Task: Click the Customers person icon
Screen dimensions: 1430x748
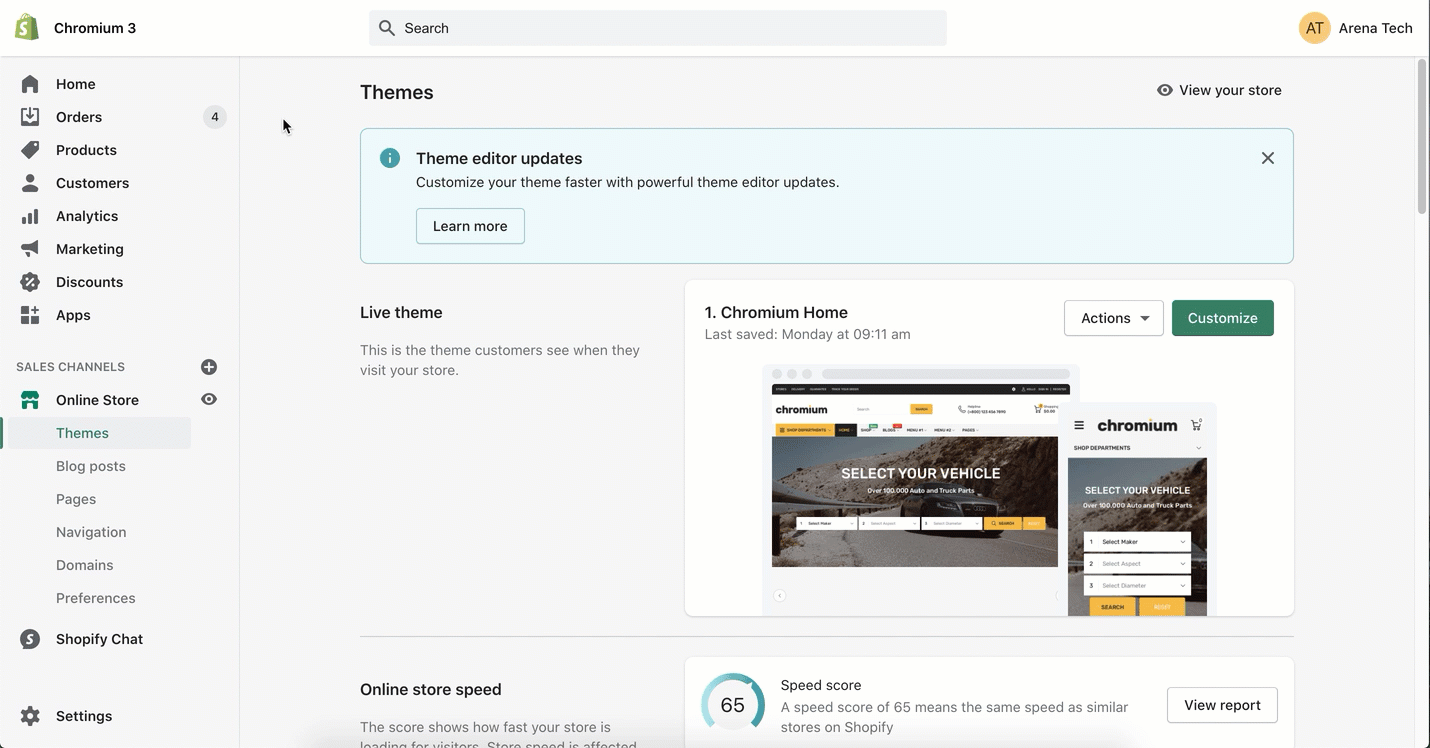Action: 30,183
